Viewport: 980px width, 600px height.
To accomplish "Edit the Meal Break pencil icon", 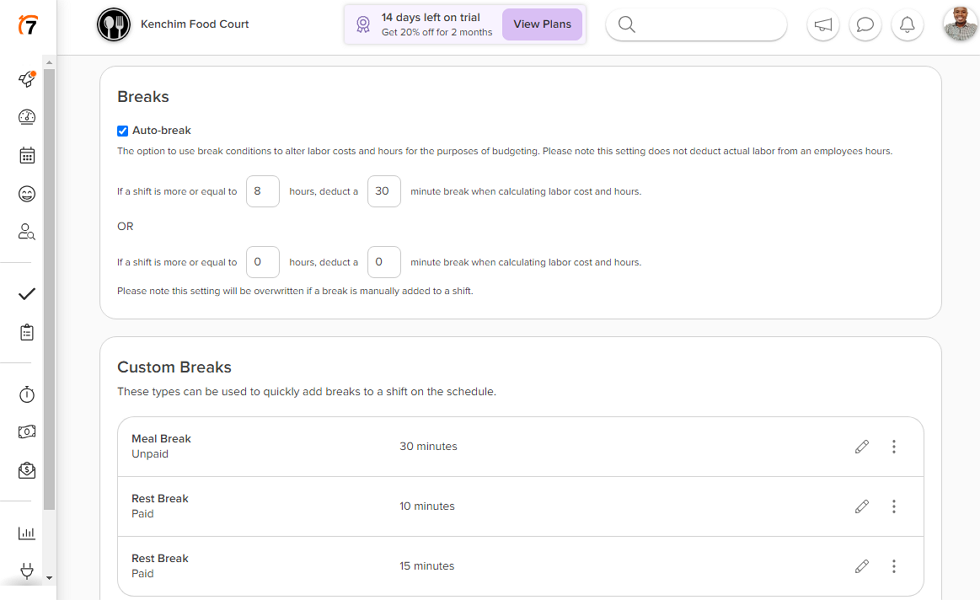I will click(862, 446).
